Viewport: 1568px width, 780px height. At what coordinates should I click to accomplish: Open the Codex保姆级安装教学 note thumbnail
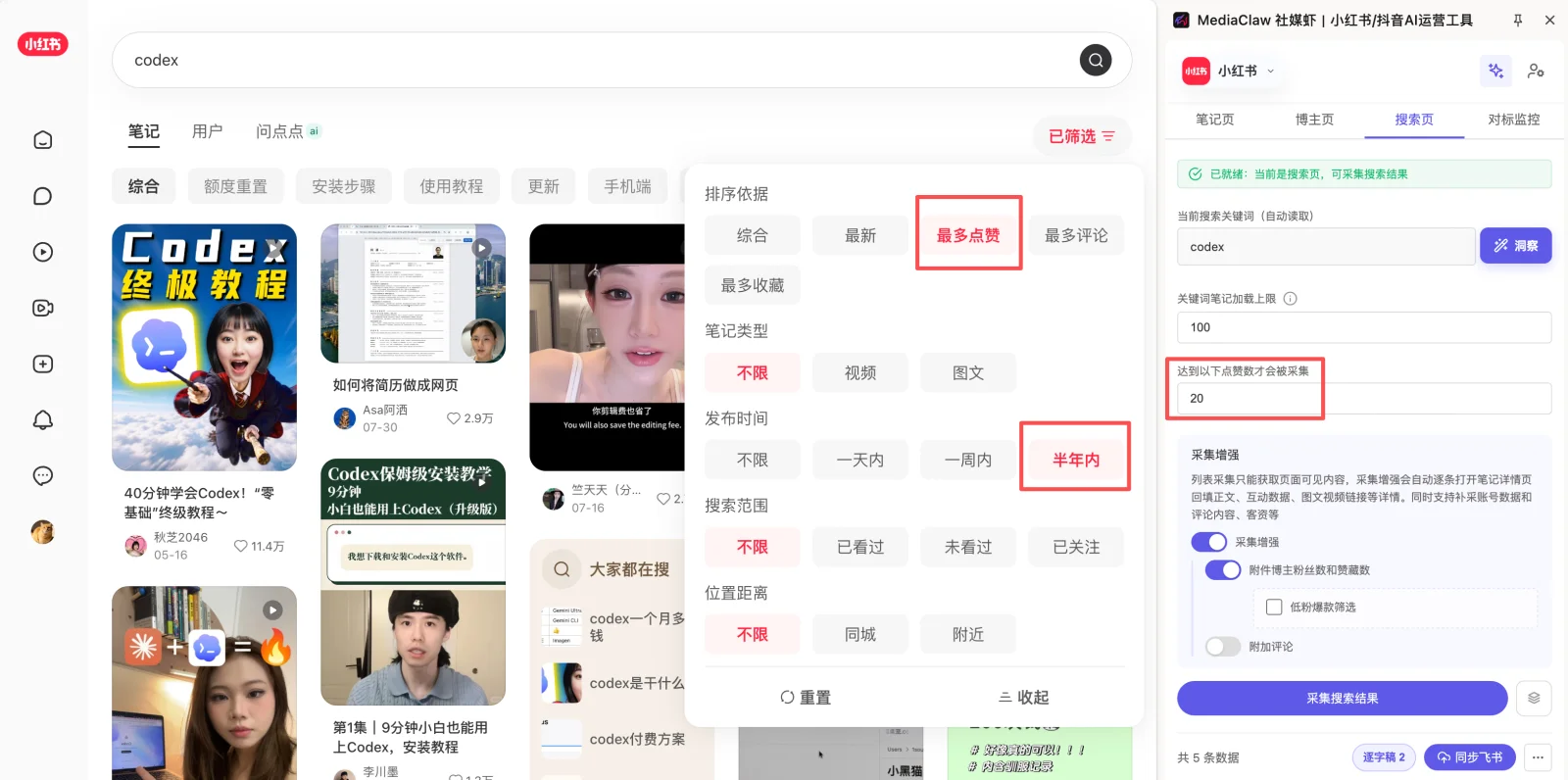pos(413,582)
